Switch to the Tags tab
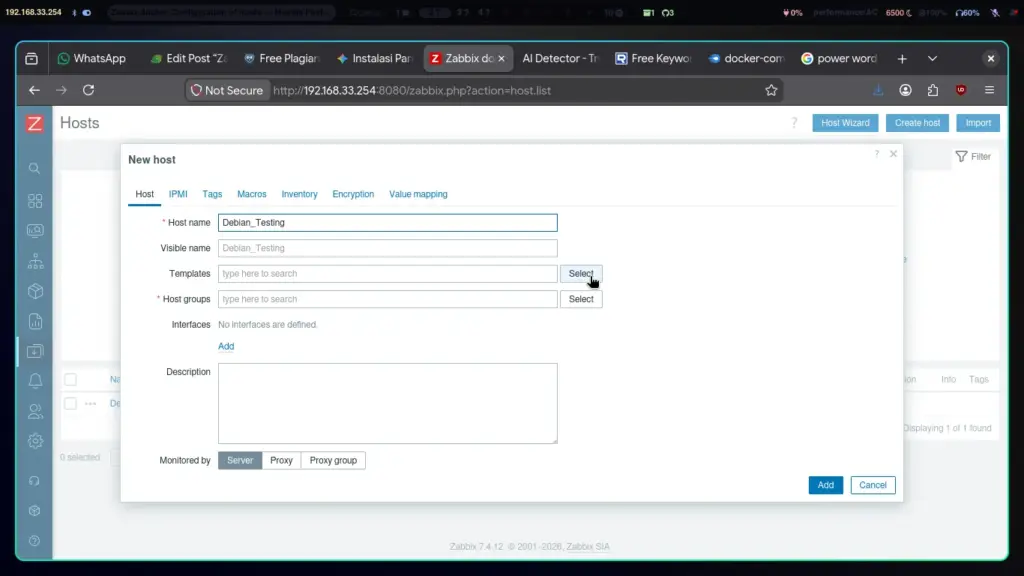The image size is (1024, 576). point(212,194)
